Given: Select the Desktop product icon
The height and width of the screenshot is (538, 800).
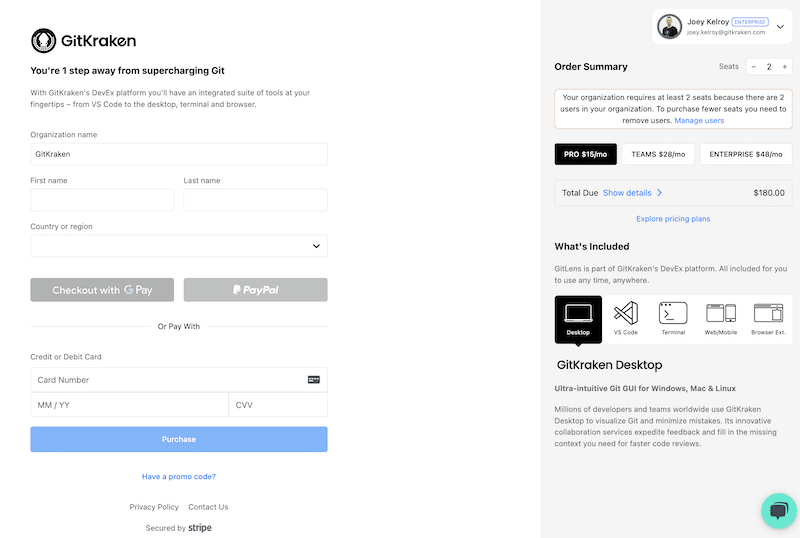Looking at the screenshot, I should point(578,319).
